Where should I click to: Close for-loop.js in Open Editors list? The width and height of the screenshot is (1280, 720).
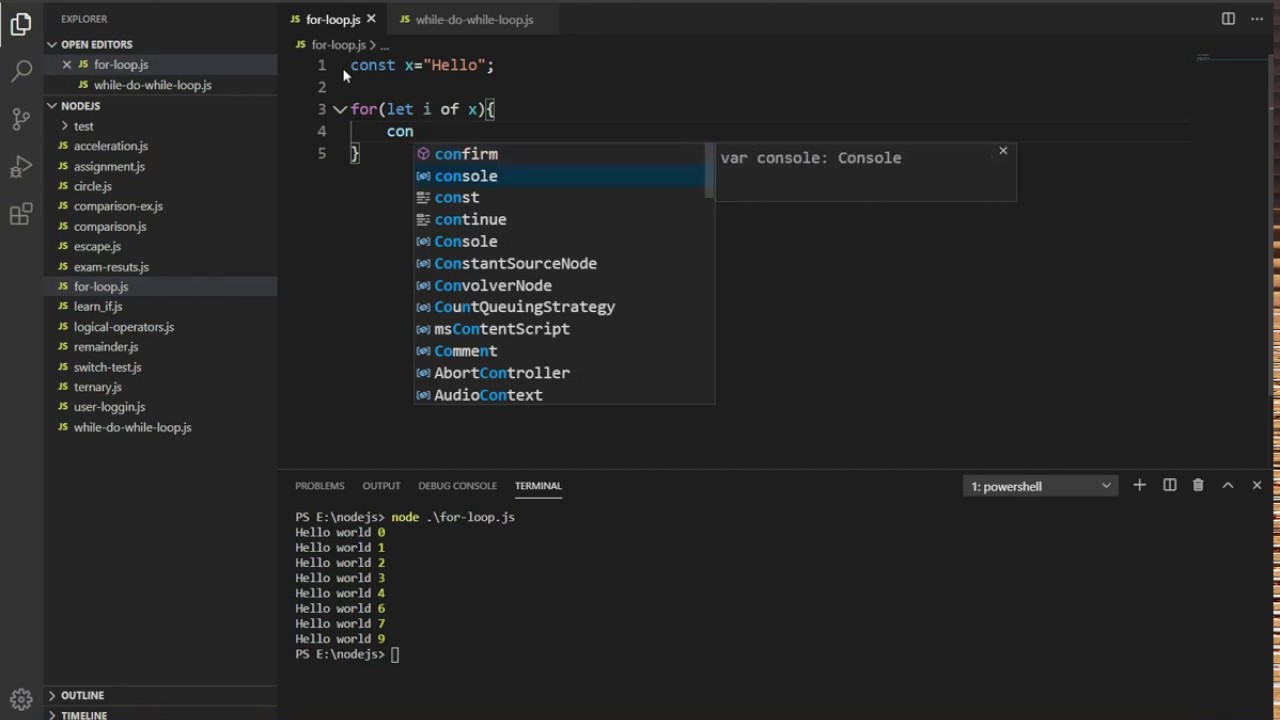pos(67,64)
